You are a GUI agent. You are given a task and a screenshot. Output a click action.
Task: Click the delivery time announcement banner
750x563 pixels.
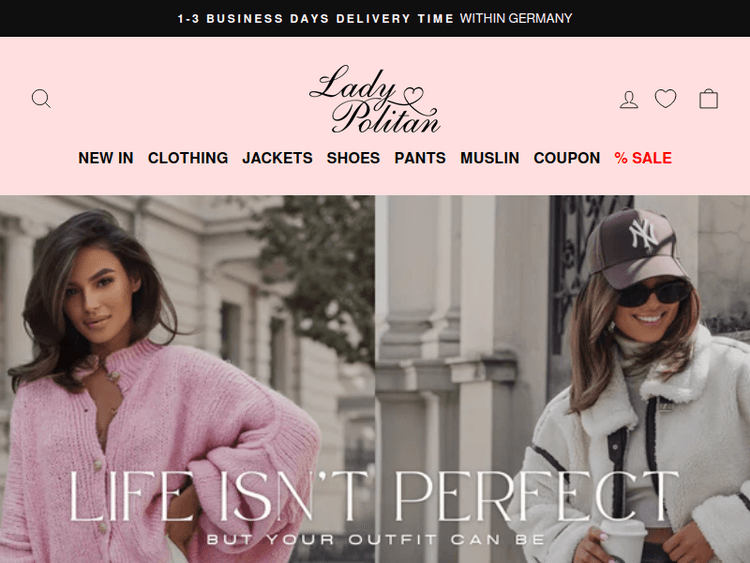pyautogui.click(x=375, y=18)
